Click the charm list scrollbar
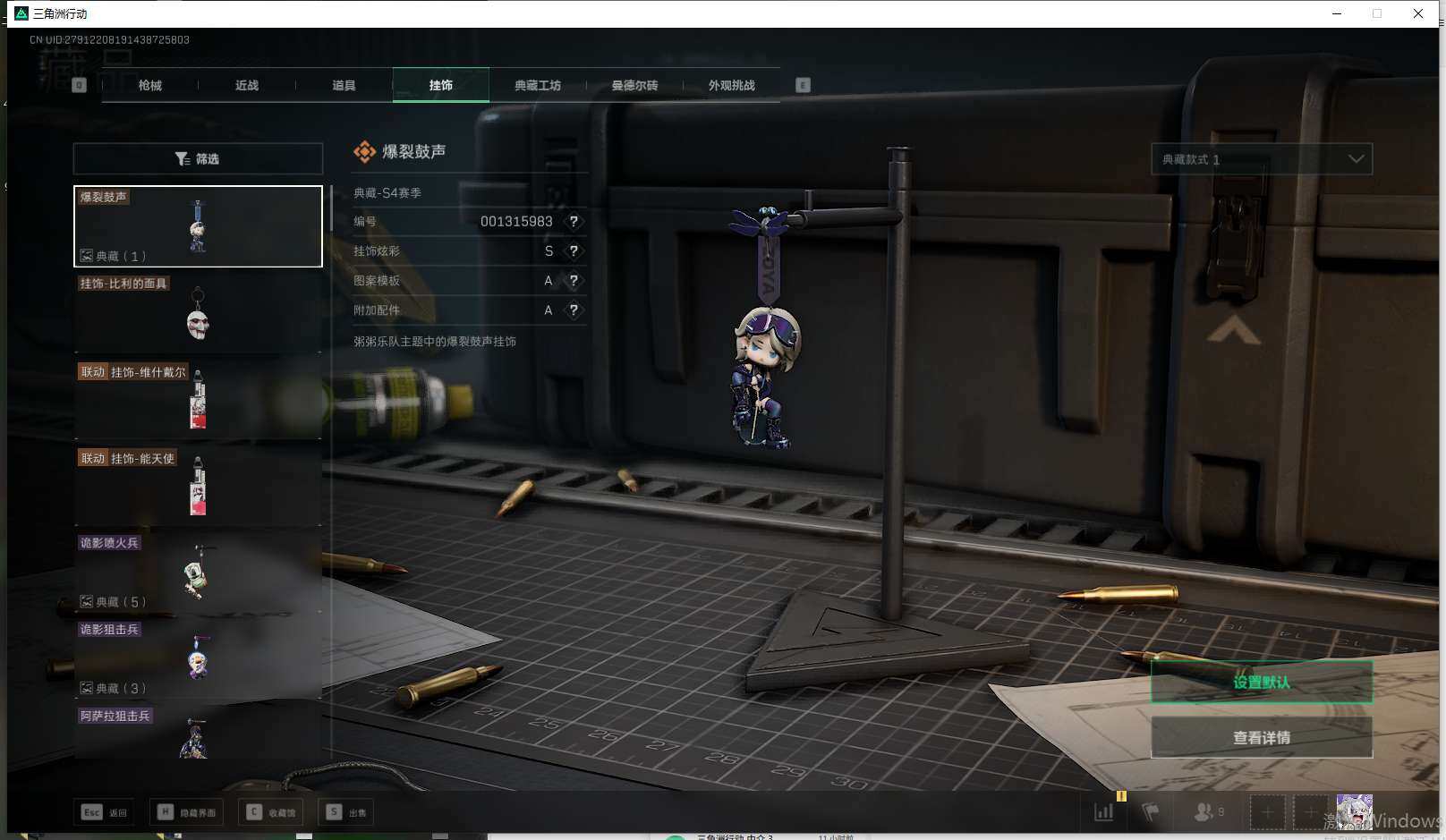Screen dimensions: 1446x840 331,208
